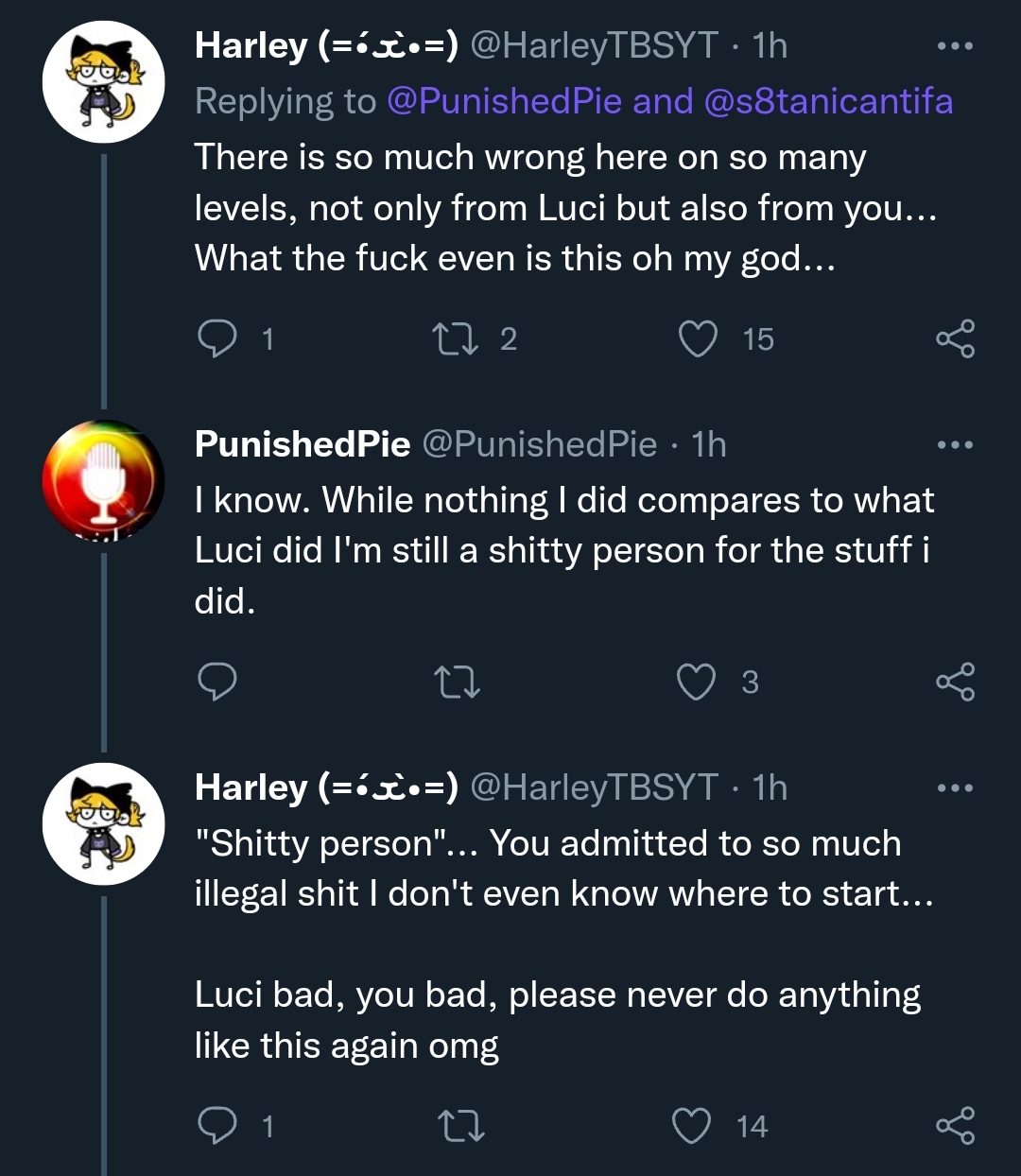Like Harley's tweet with 14 likes
Image resolution: width=1021 pixels, height=1176 pixels.
tap(691, 1125)
